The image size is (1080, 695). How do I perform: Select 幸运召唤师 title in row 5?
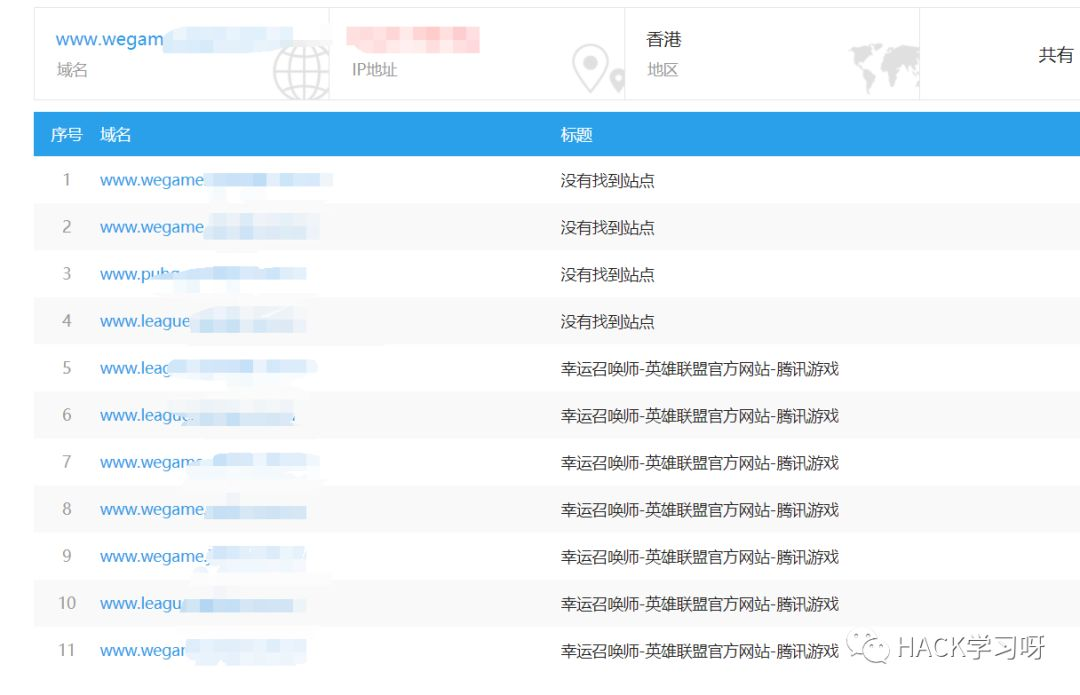[699, 369]
